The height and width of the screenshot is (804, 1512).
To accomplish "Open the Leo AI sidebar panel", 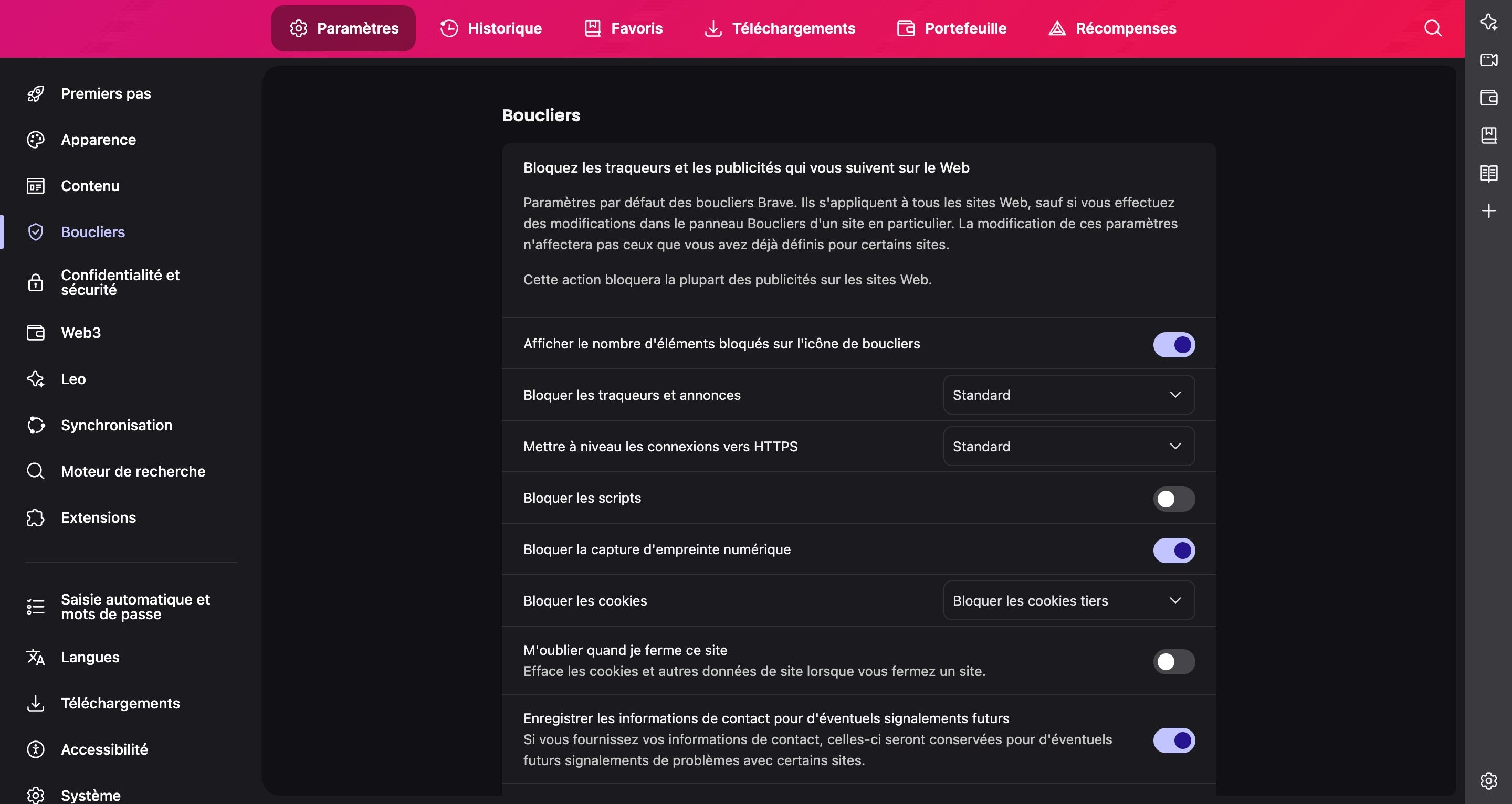I will pyautogui.click(x=1489, y=22).
